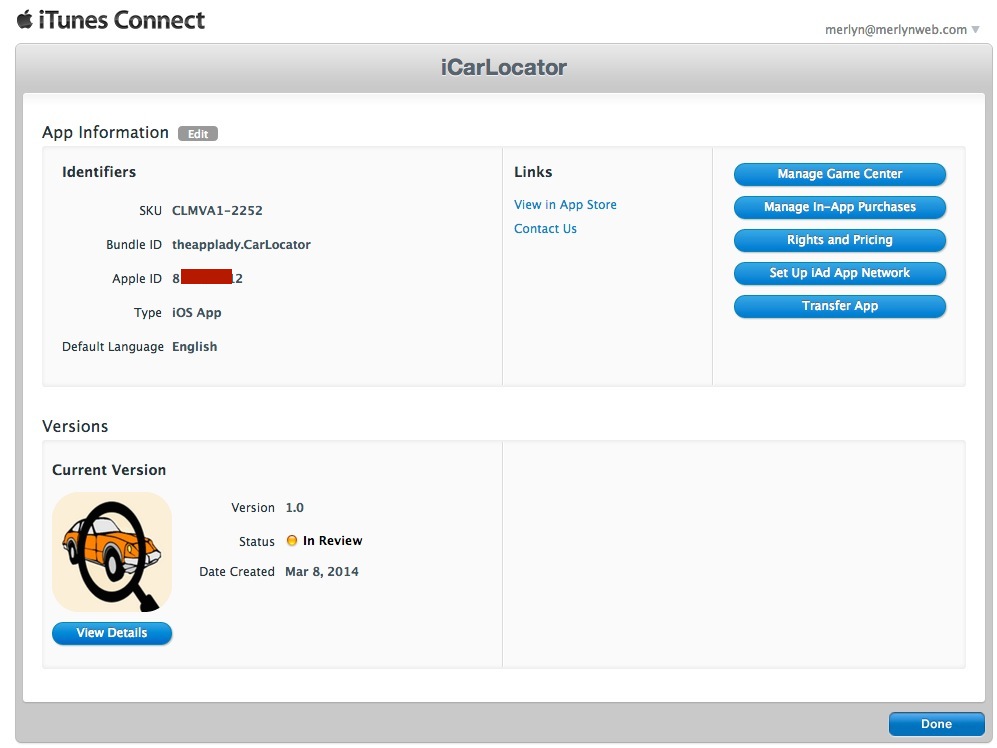Open the iCarLocator app icon thumbnail

point(112,551)
